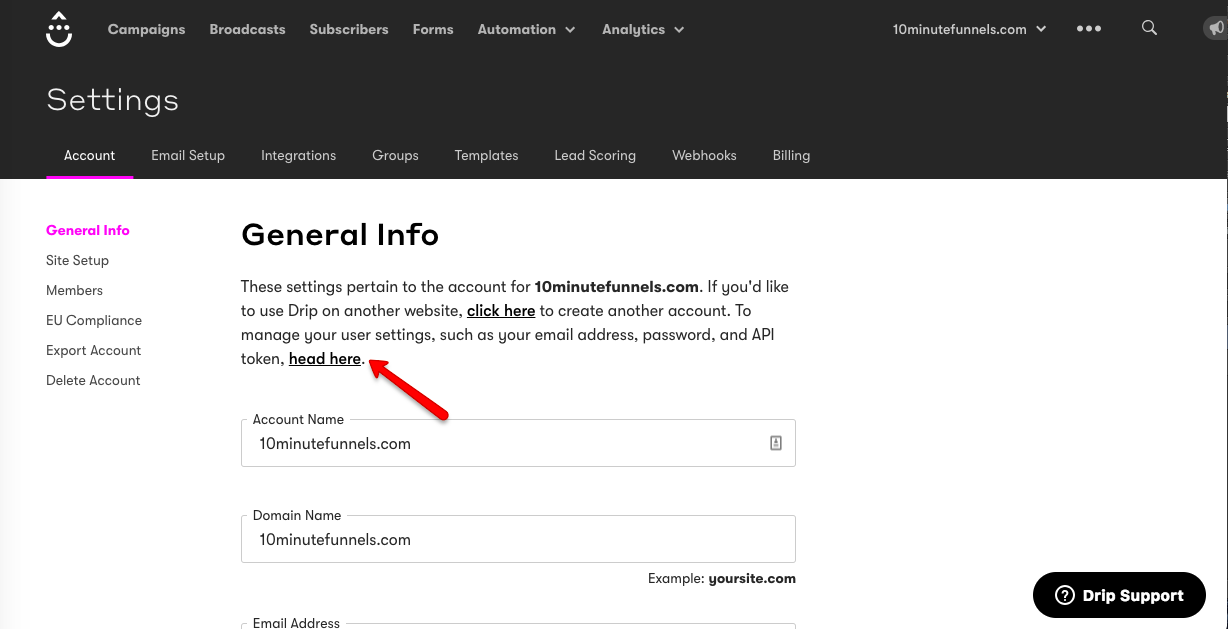This screenshot has width=1228, height=629.
Task: Click the megaphone announcements icon
Action: pyautogui.click(x=1216, y=29)
